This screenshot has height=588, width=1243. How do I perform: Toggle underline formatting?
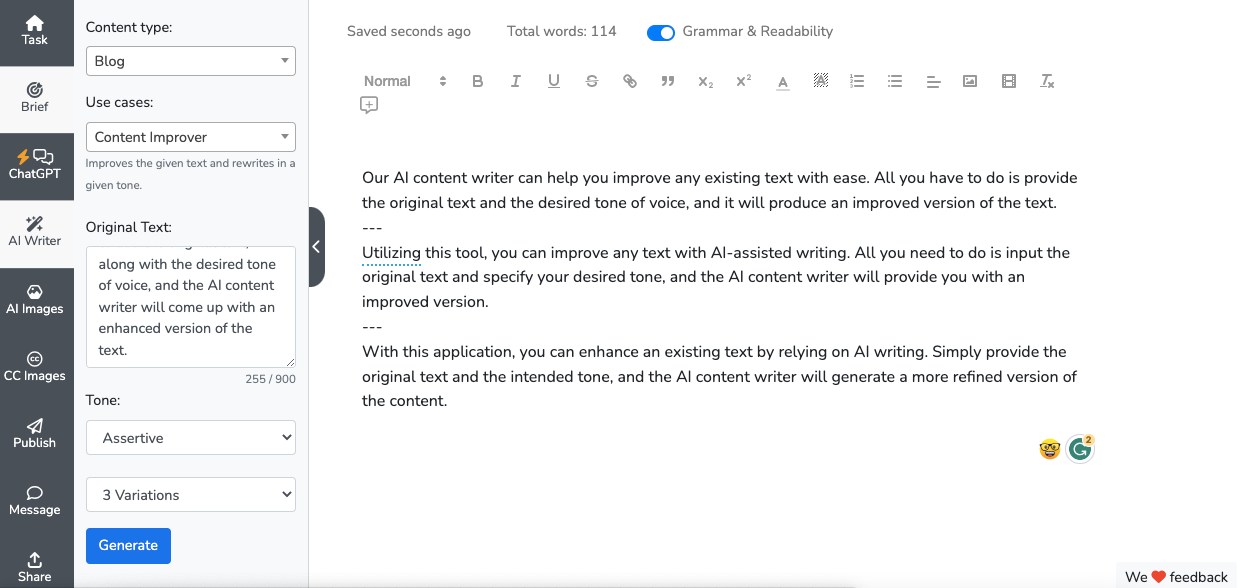554,82
